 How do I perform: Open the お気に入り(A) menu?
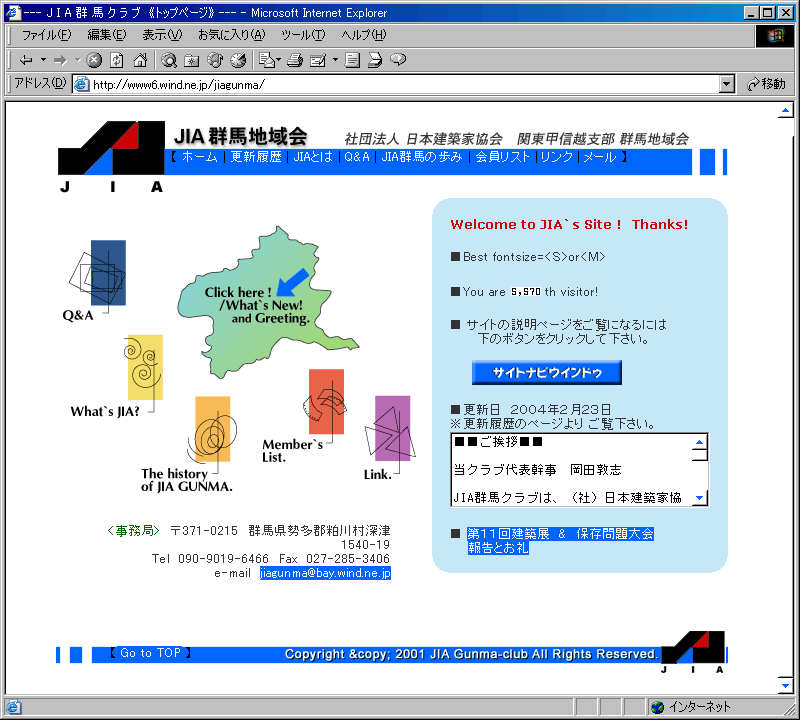pyautogui.click(x=232, y=35)
